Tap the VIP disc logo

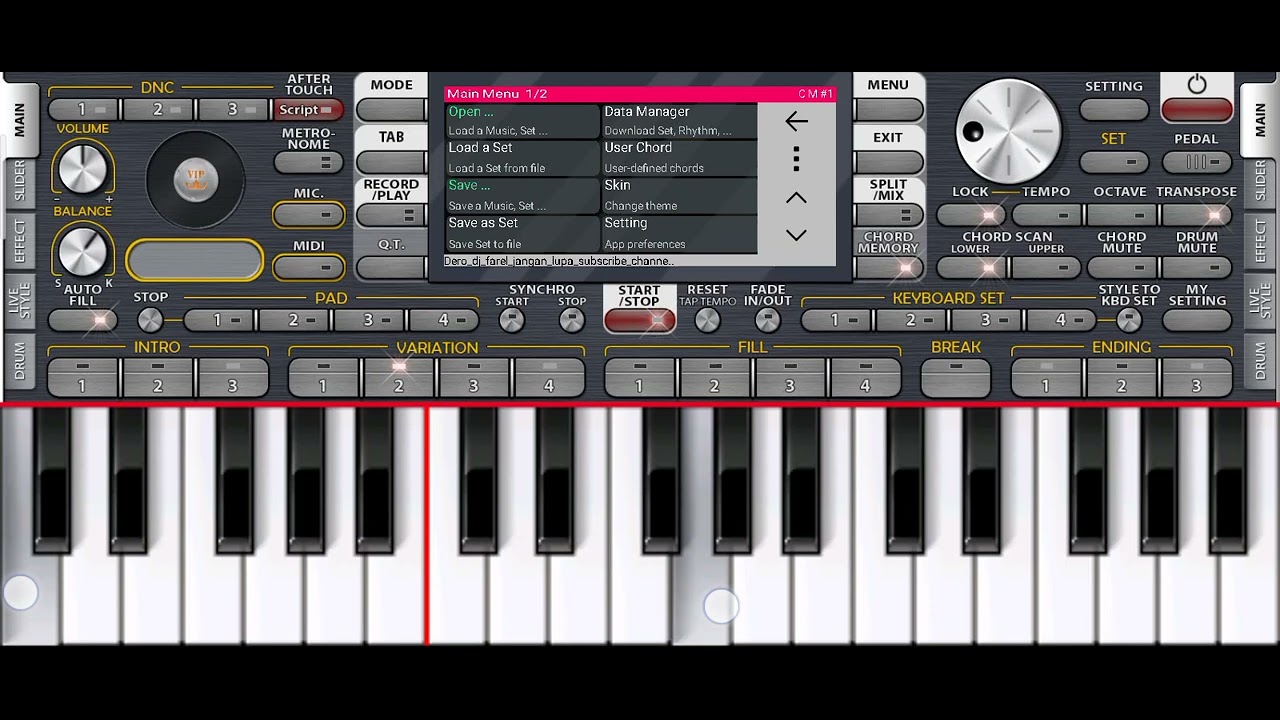tap(196, 180)
